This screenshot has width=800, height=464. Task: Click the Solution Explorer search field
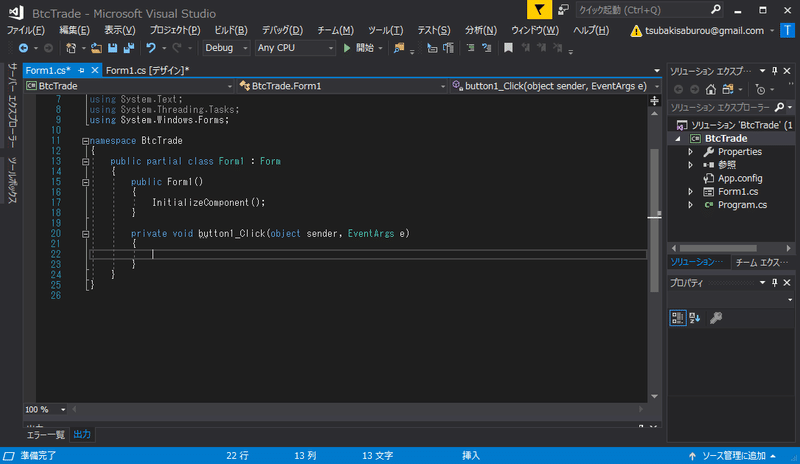[720, 107]
